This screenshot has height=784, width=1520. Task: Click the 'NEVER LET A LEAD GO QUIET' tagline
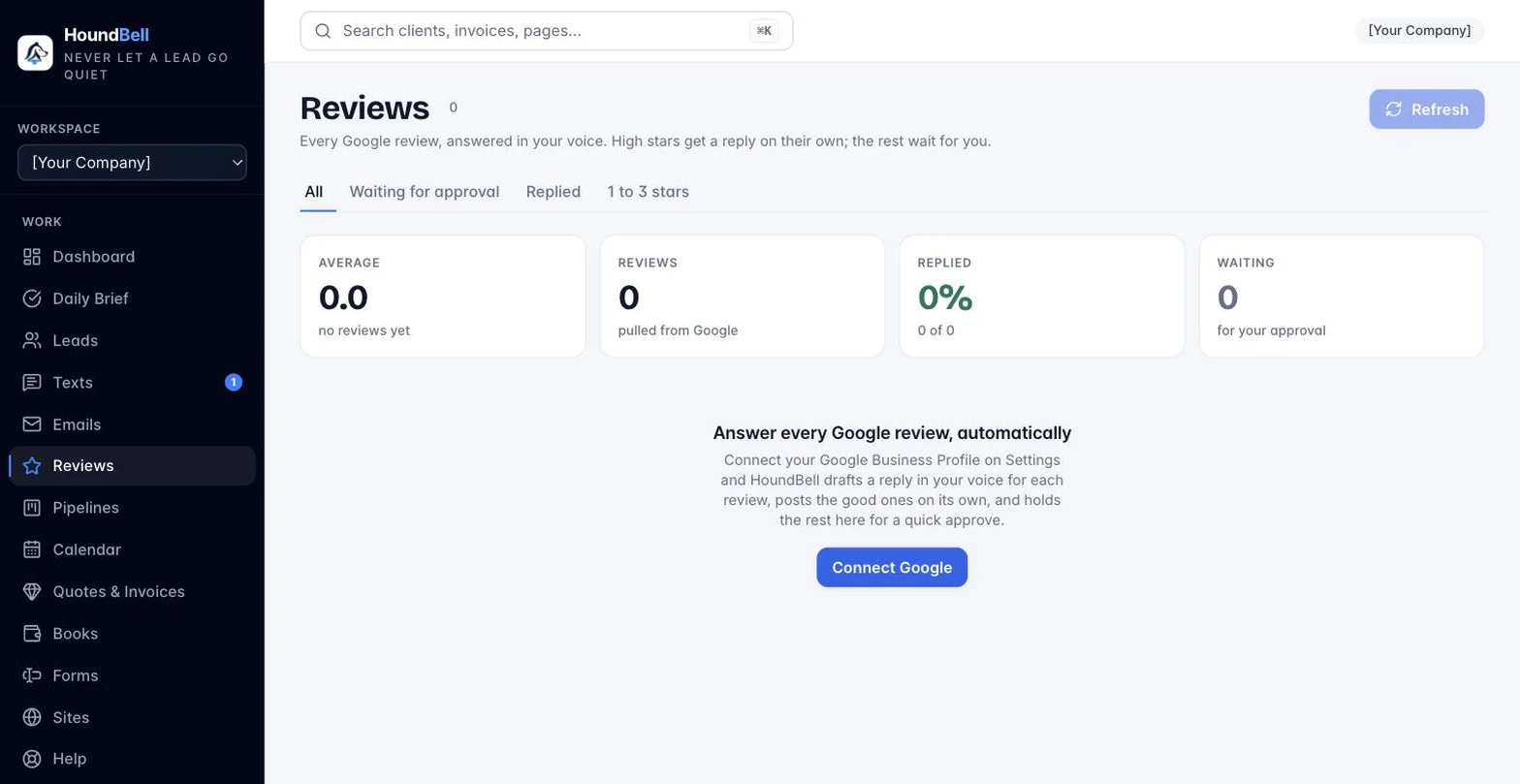(x=146, y=66)
